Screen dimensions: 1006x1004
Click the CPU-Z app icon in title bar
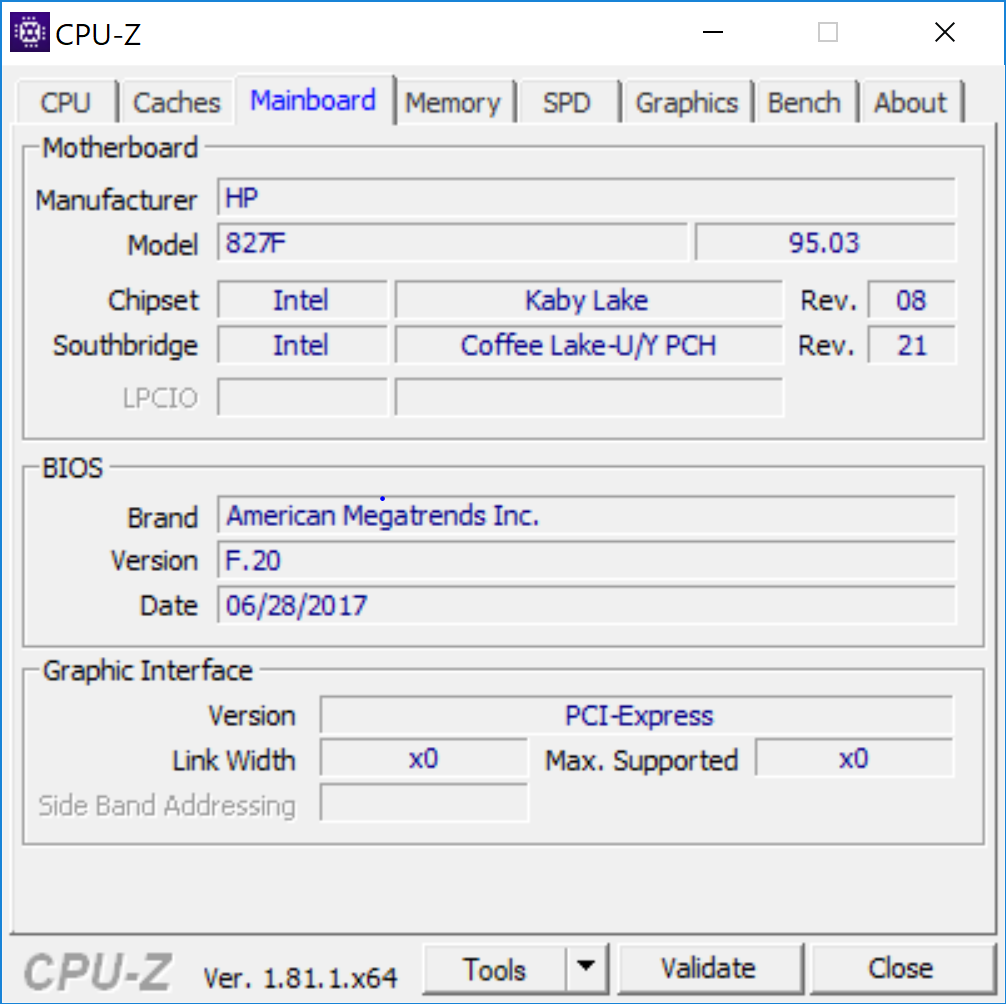pyautogui.click(x=30, y=32)
